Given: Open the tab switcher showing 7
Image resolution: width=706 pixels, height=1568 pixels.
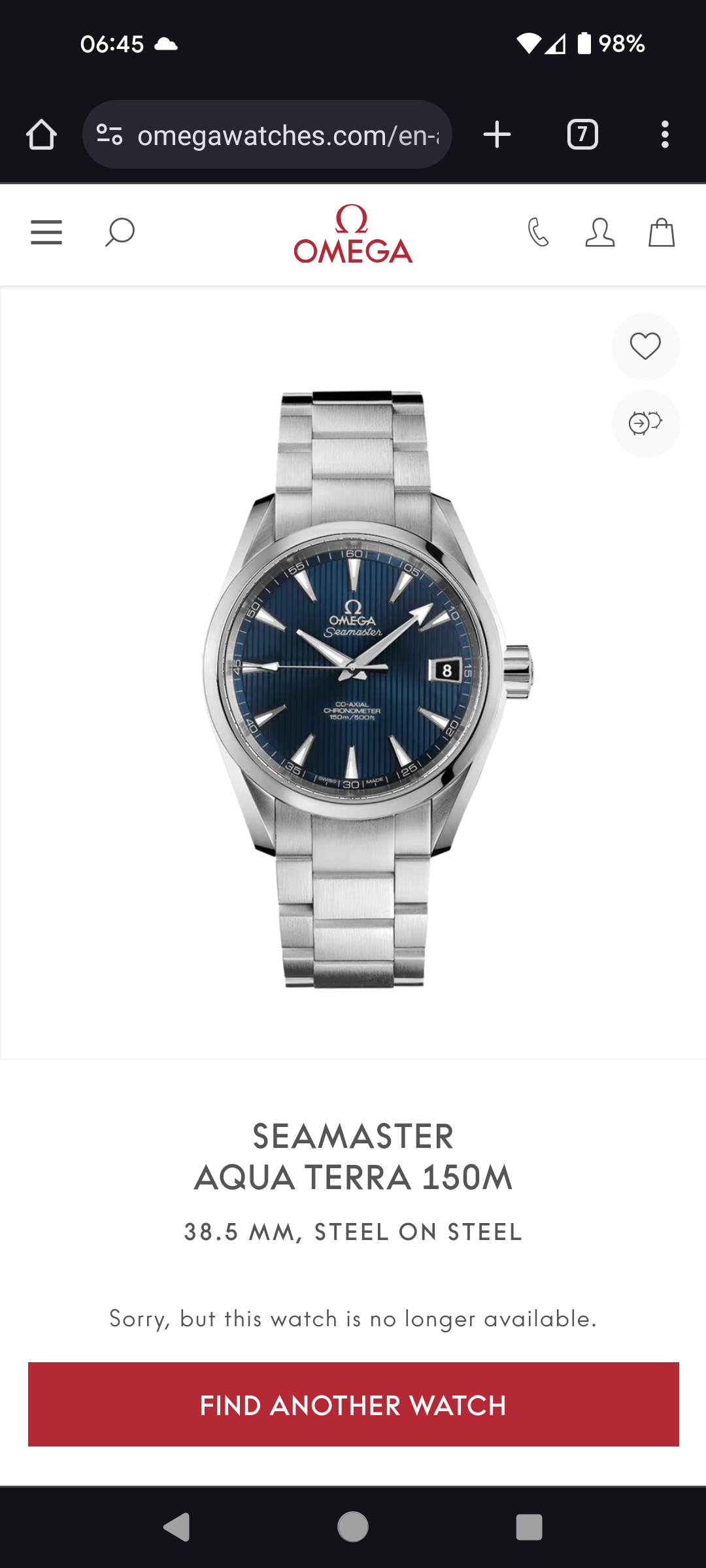Looking at the screenshot, I should 582,135.
